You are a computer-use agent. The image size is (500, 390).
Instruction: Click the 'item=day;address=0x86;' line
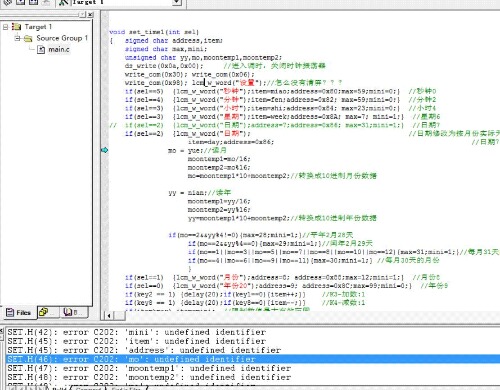[x=231, y=142]
